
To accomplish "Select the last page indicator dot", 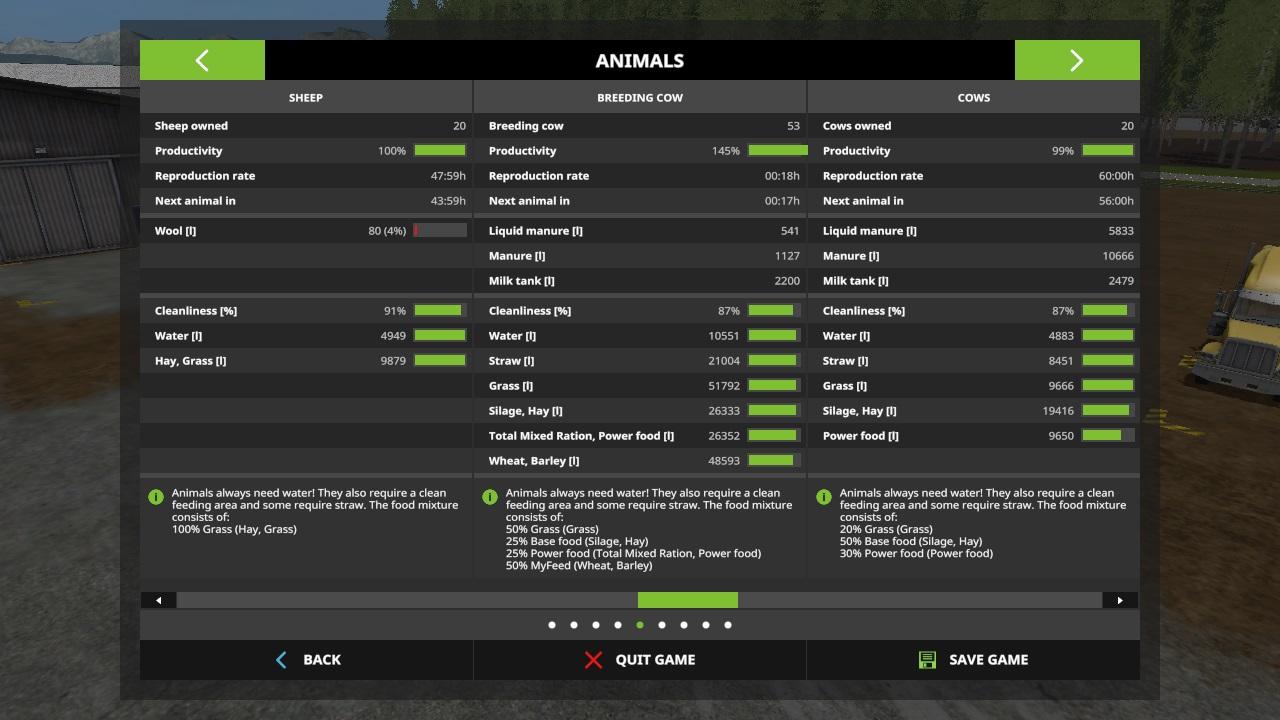I will [x=728, y=625].
